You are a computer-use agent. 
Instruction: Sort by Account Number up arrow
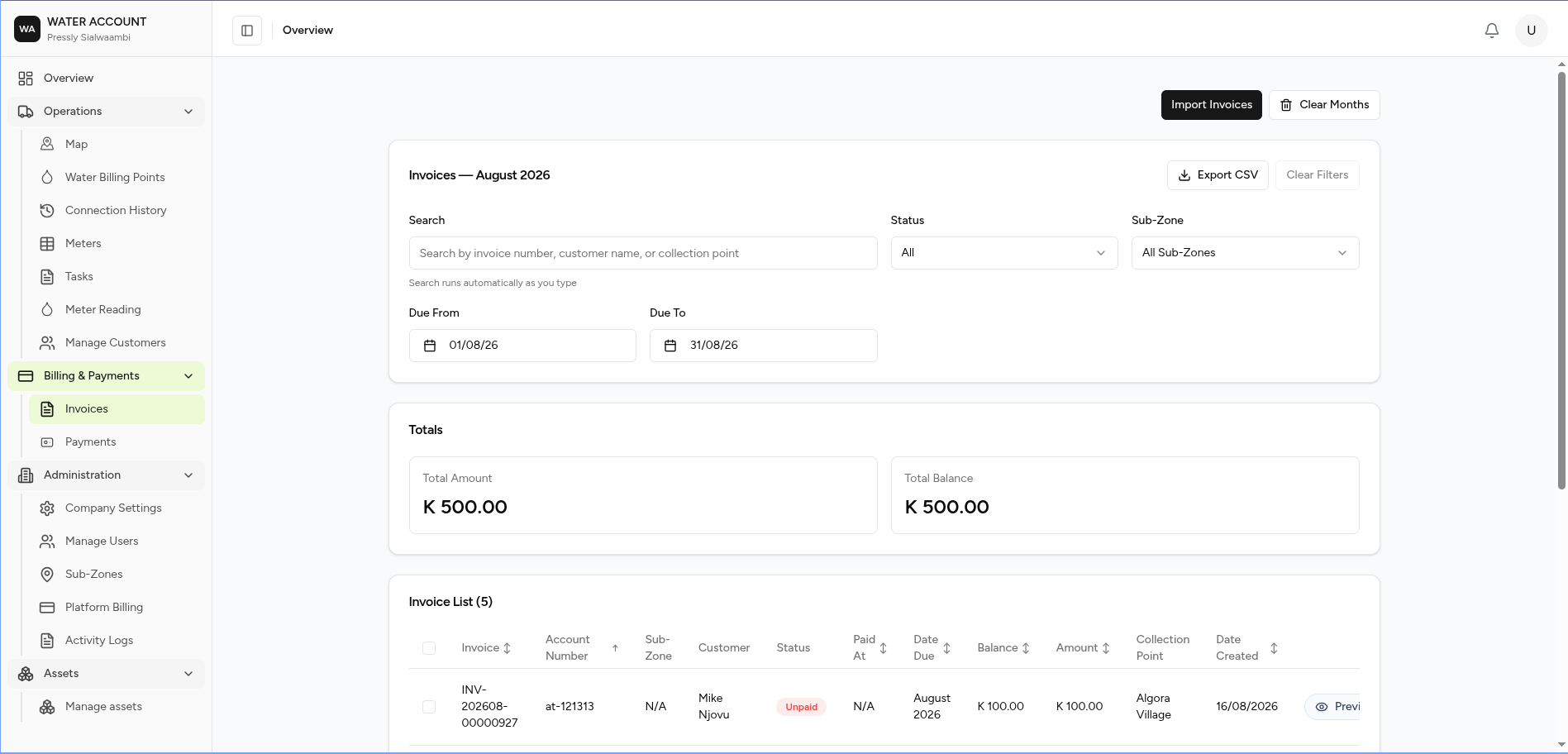click(615, 648)
